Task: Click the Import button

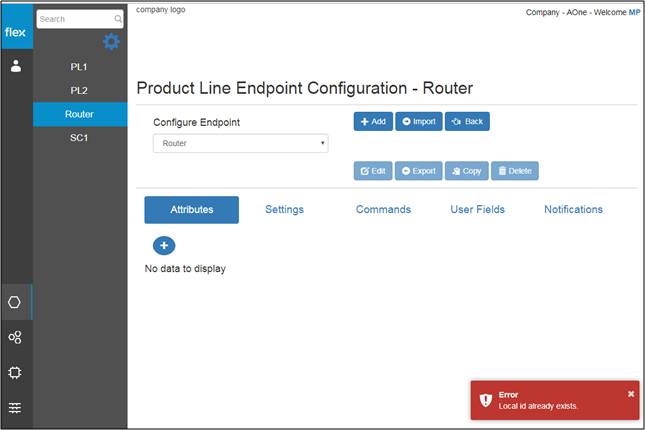Action: (419, 121)
